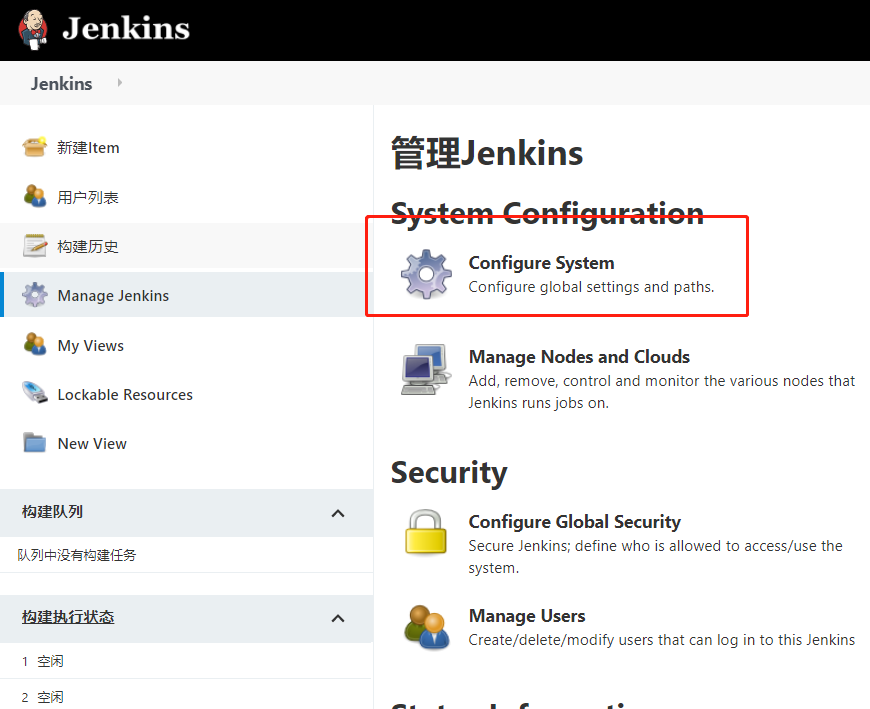Open My Views in the sidebar
Screen dimensions: 870x709
(x=90, y=346)
